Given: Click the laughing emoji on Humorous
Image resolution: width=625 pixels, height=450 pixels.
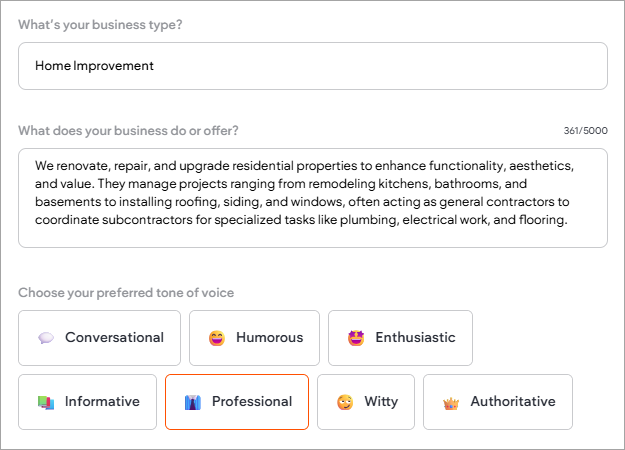Looking at the screenshot, I should click(x=217, y=338).
